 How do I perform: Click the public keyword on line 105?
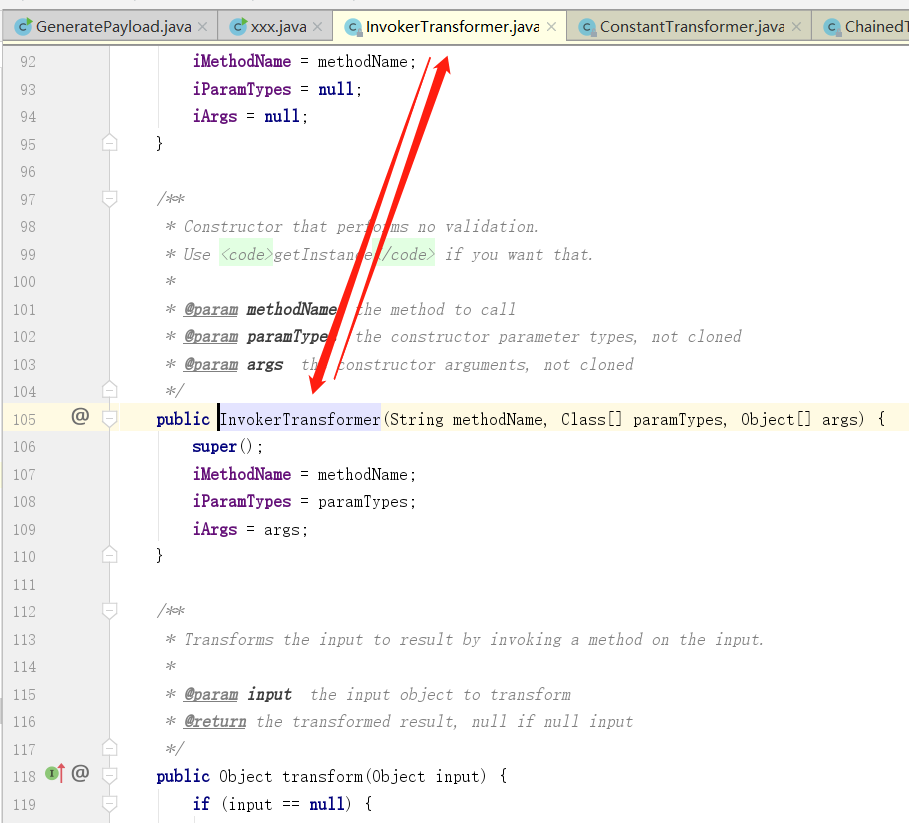(x=183, y=419)
